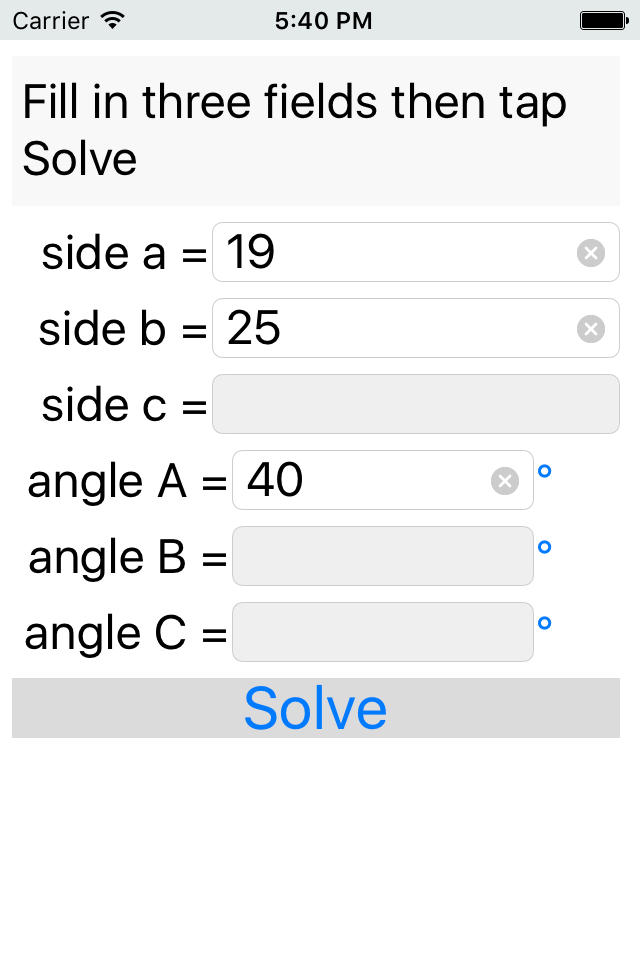The width and height of the screenshot is (640, 960).
Task: Tap the Solve button
Action: pos(316,708)
